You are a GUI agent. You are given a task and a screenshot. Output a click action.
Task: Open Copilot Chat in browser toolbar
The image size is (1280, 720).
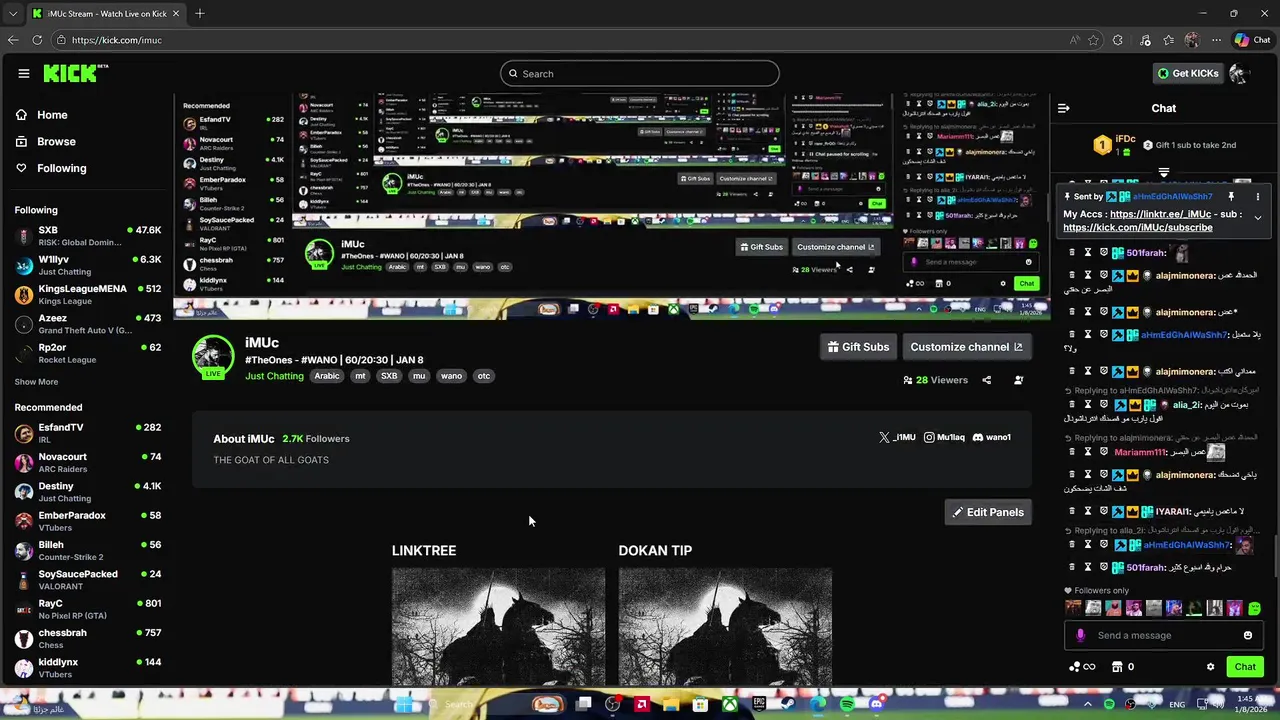pos(1252,40)
